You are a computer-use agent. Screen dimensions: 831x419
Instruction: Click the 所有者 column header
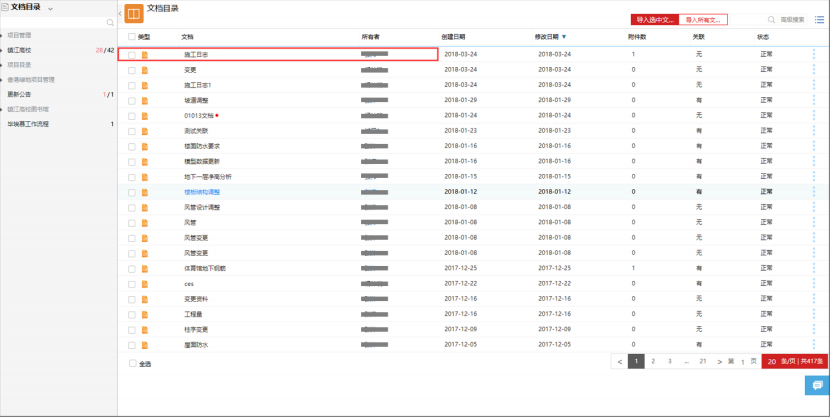click(x=370, y=37)
